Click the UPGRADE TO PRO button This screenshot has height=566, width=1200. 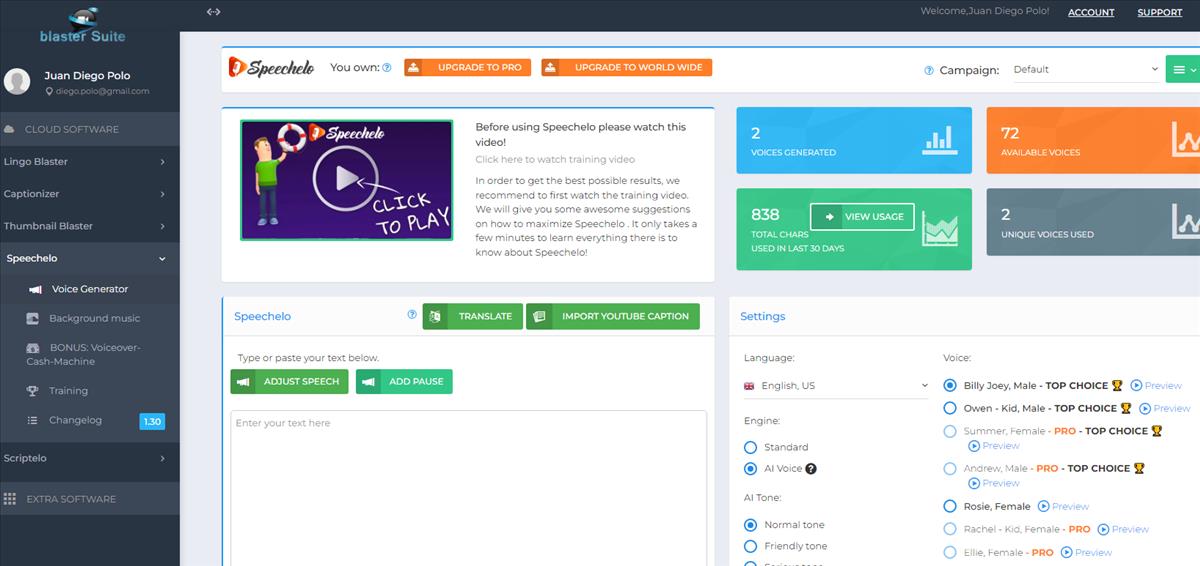(468, 68)
